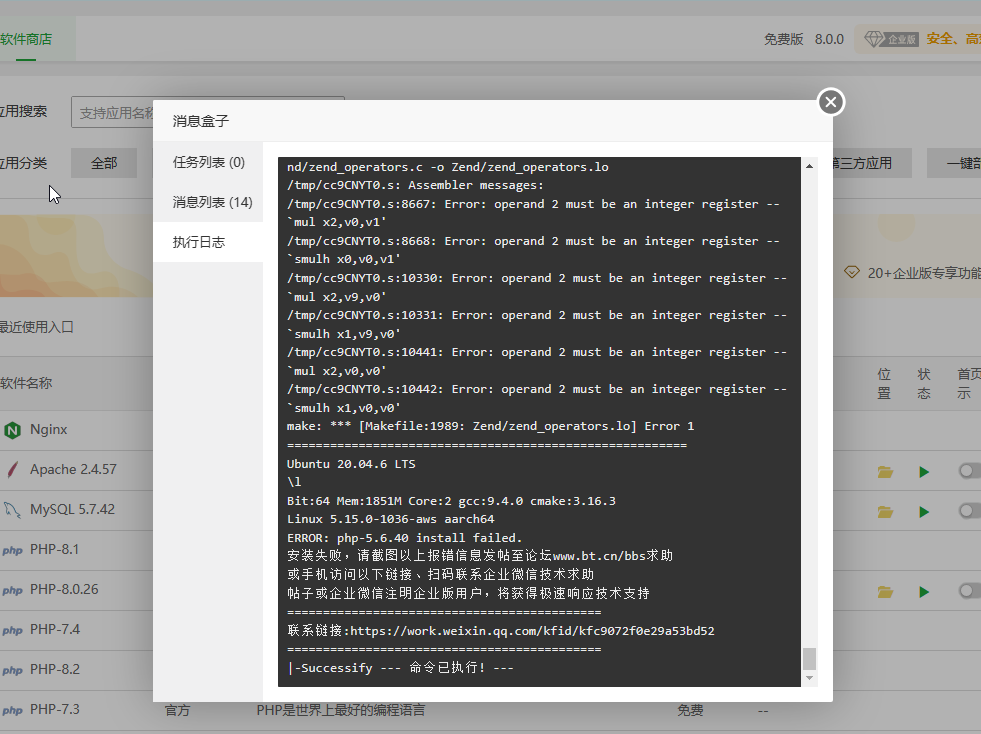Click the PHP-7.4 php icon
Screen dimensions: 981x734
pos(12,631)
